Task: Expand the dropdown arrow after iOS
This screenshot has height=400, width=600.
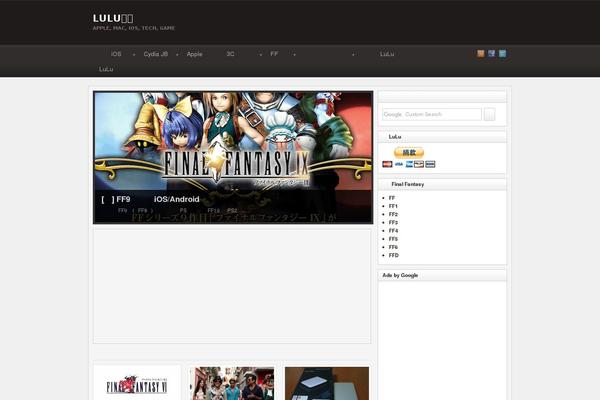Action: coord(134,55)
